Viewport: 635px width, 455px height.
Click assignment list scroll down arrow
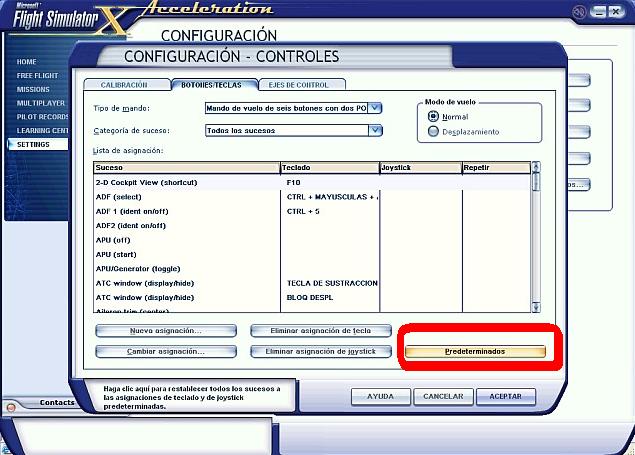[x=536, y=308]
